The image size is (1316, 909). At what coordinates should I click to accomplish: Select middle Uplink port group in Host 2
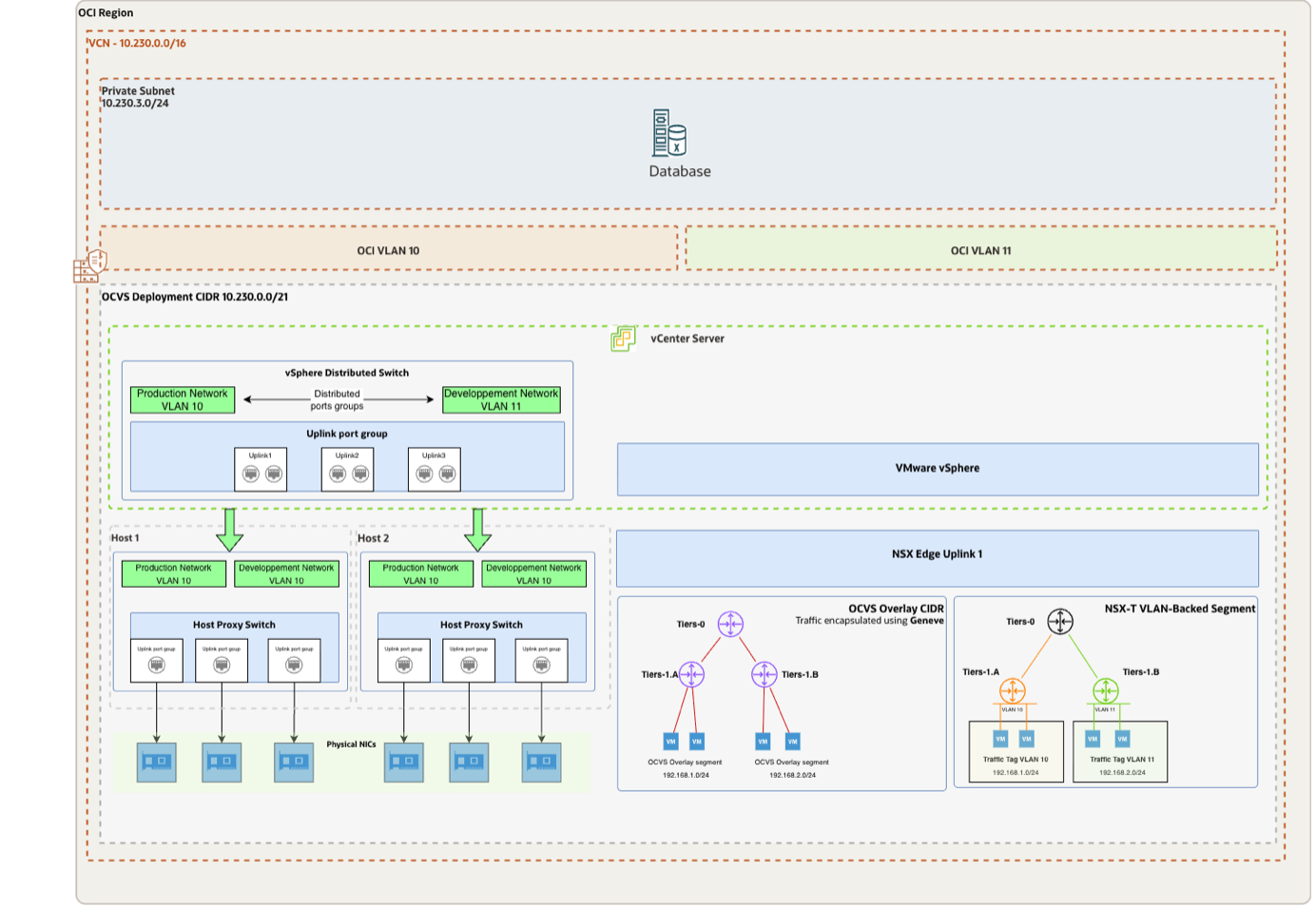(x=469, y=660)
